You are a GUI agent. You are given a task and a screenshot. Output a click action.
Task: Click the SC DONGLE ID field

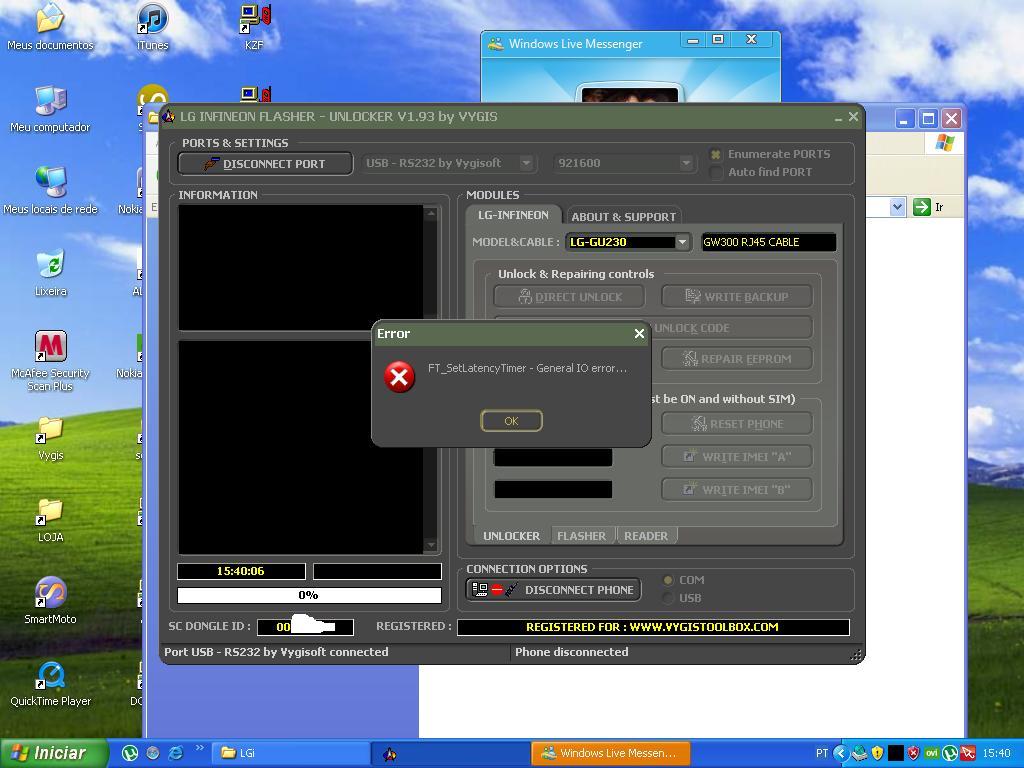point(305,627)
